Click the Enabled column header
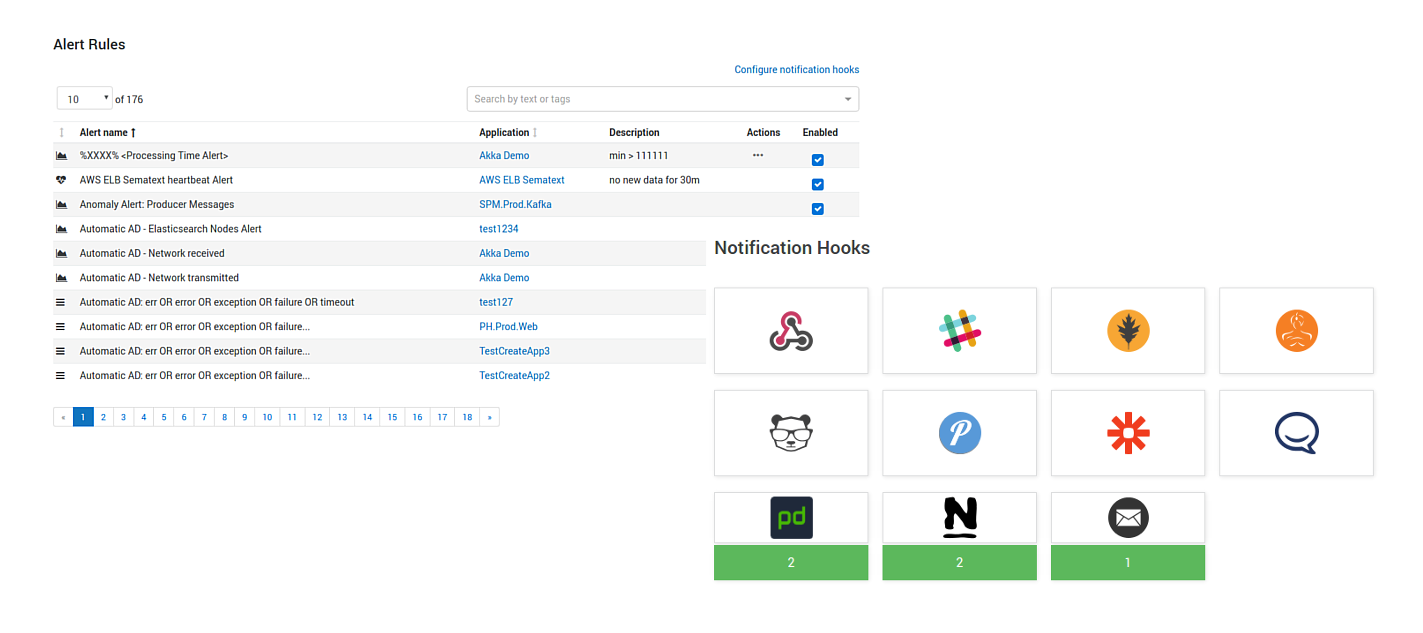The width and height of the screenshot is (1423, 633). (x=820, y=132)
